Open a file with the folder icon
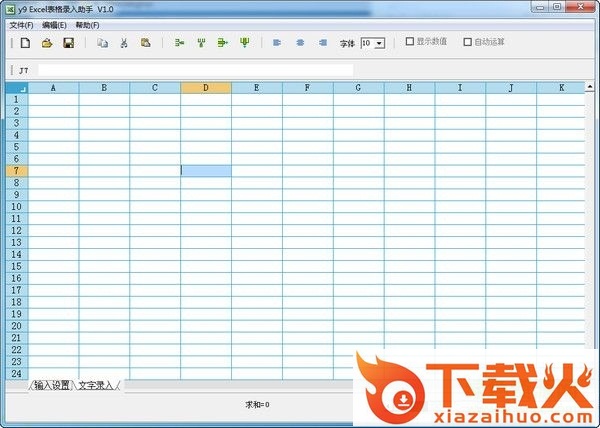Image resolution: width=600 pixels, height=428 pixels. click(46, 43)
